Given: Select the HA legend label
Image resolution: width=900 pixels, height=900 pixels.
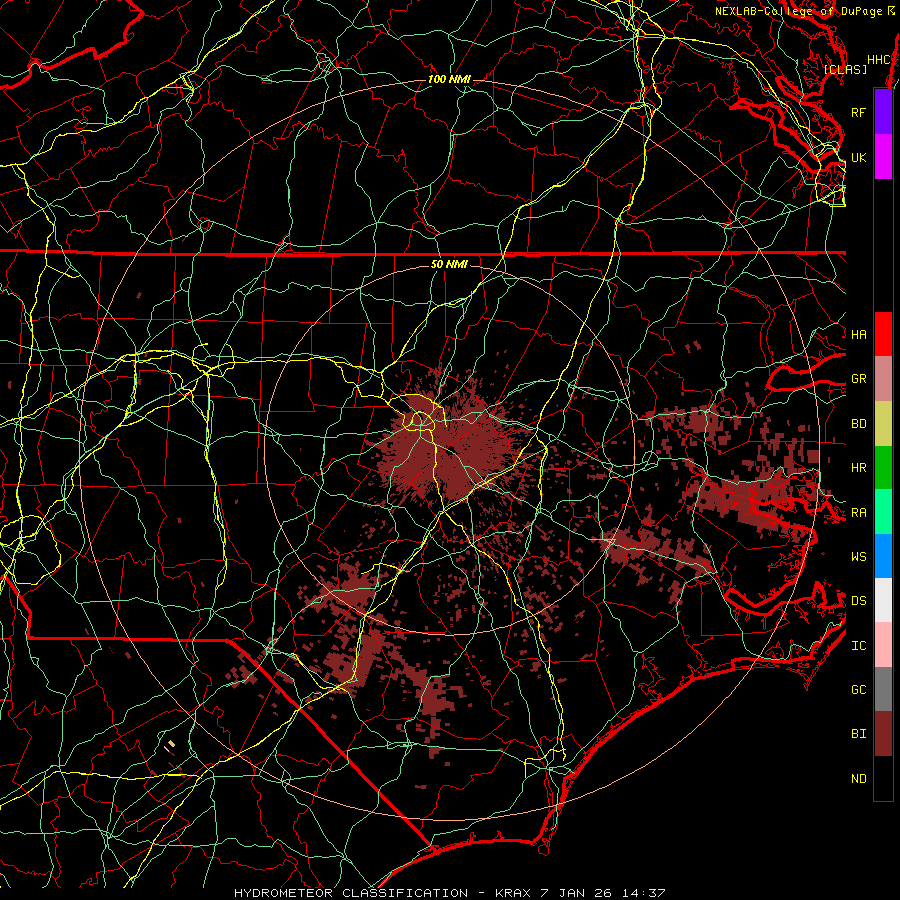Looking at the screenshot, I should coord(858,334).
